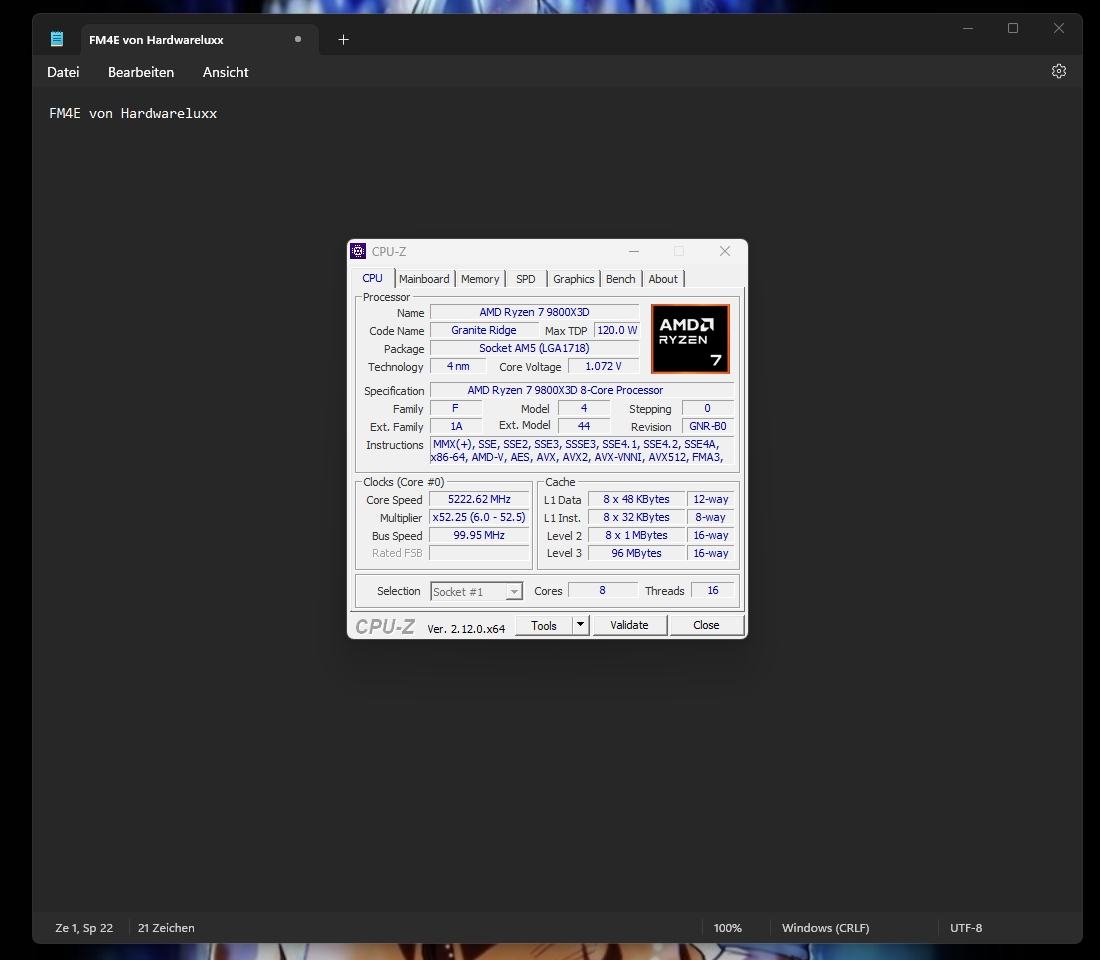1100x960 pixels.
Task: Open the Bearbeiten menu
Action: (x=141, y=72)
